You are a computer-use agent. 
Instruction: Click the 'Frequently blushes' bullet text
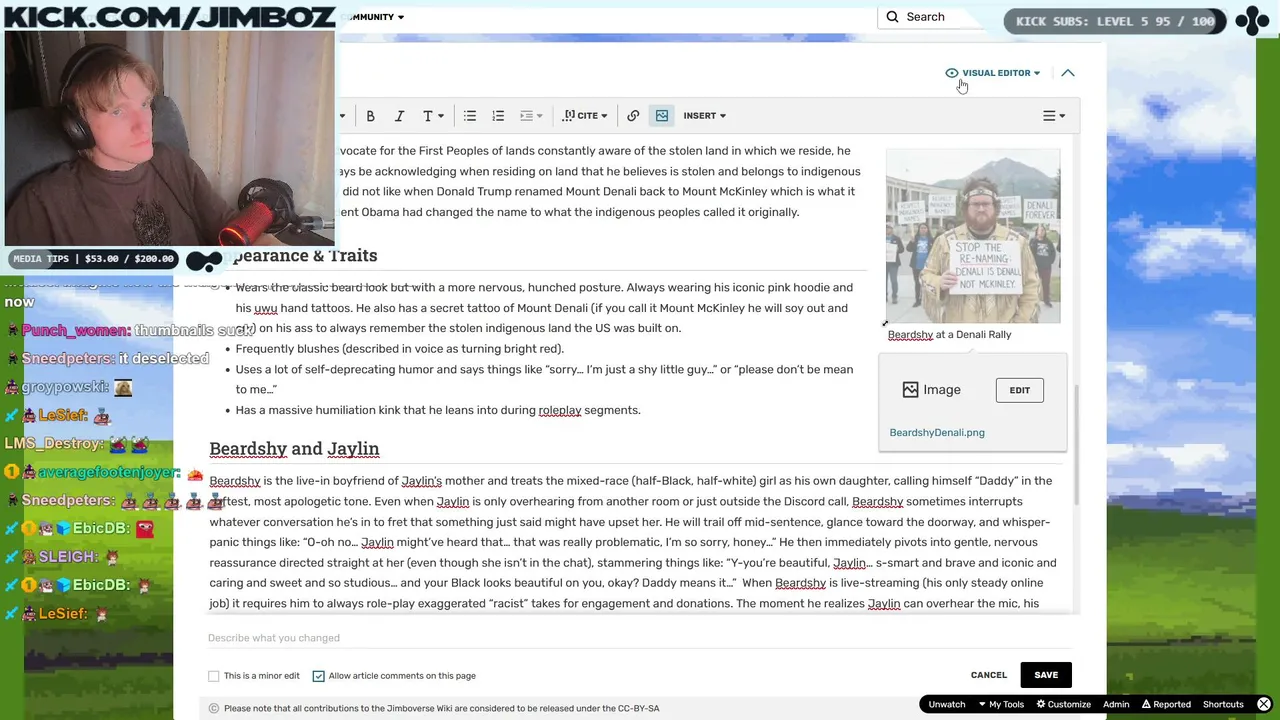coord(400,349)
